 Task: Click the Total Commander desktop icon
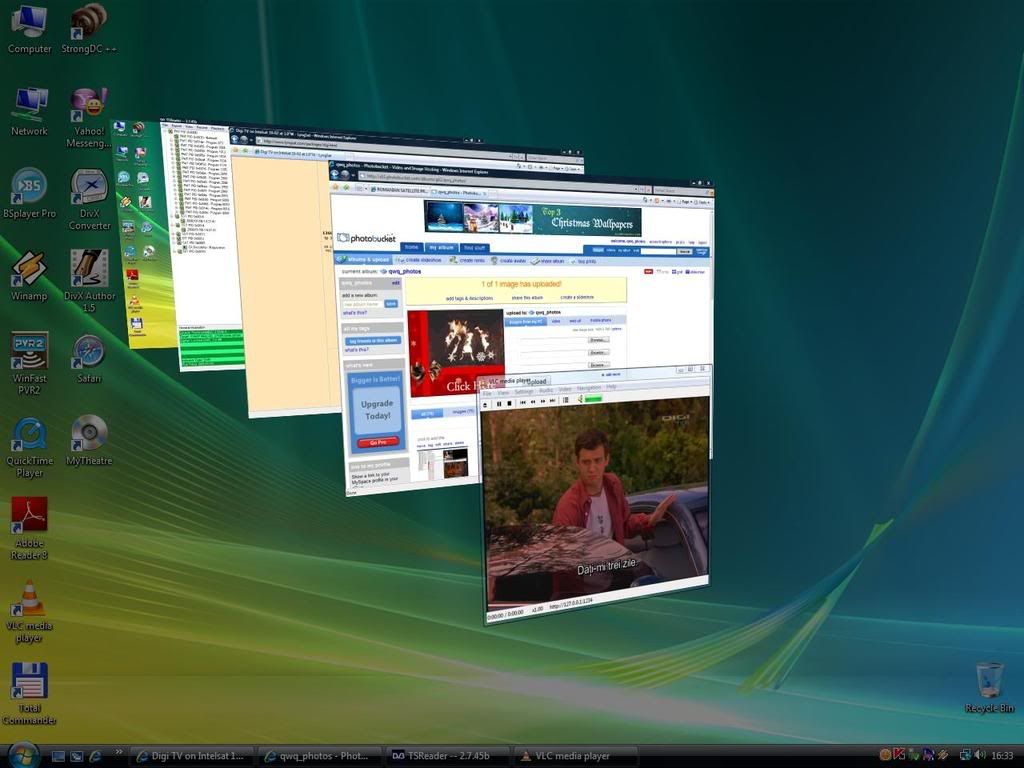(x=29, y=681)
